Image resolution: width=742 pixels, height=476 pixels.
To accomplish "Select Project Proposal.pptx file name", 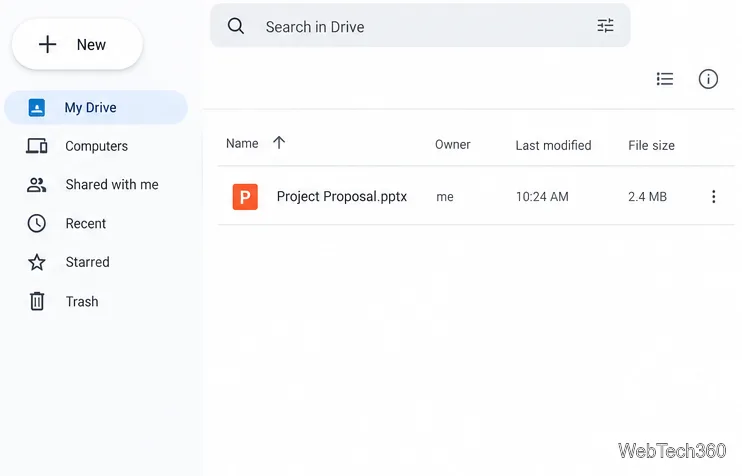I will 342,196.
